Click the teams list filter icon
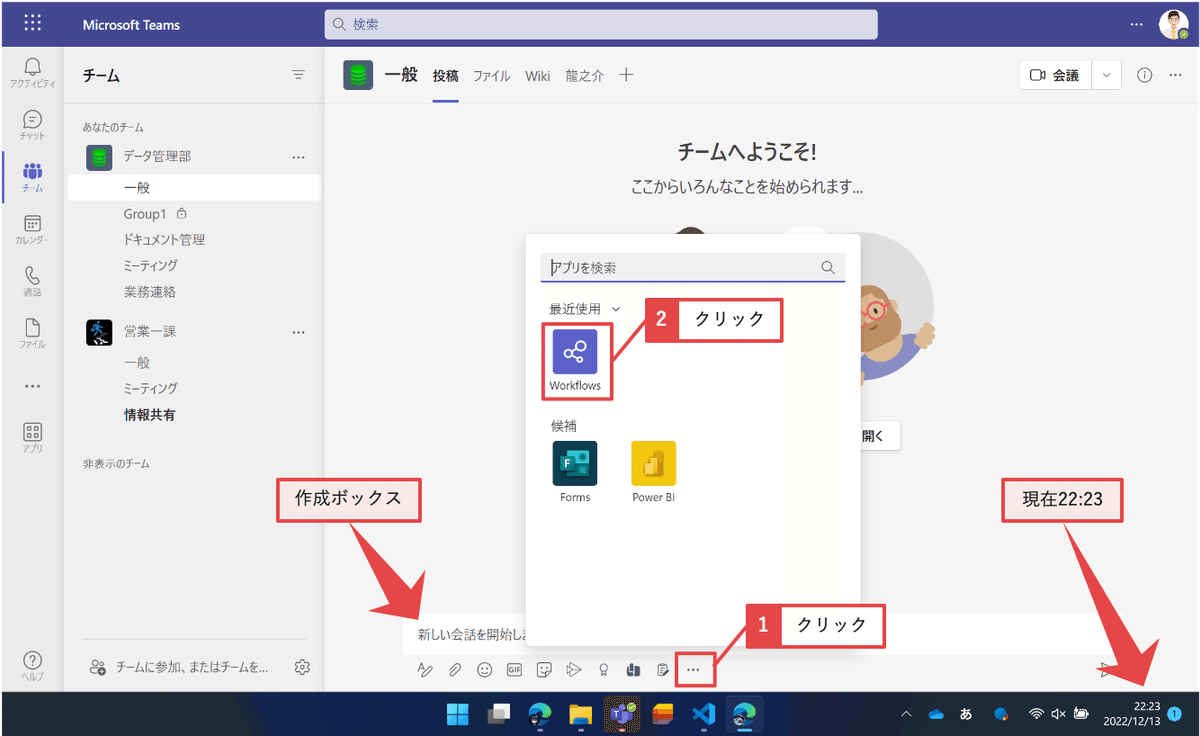 coord(298,75)
